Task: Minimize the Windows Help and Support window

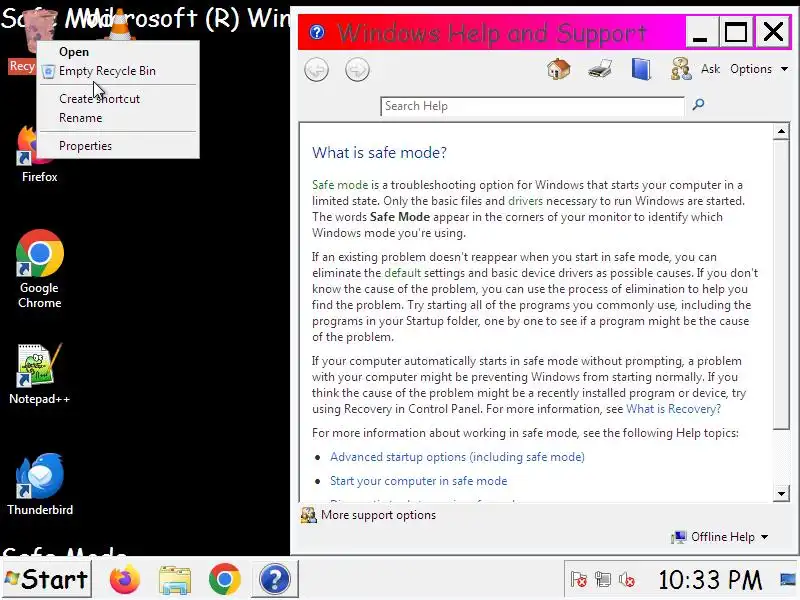Action: coord(701,33)
